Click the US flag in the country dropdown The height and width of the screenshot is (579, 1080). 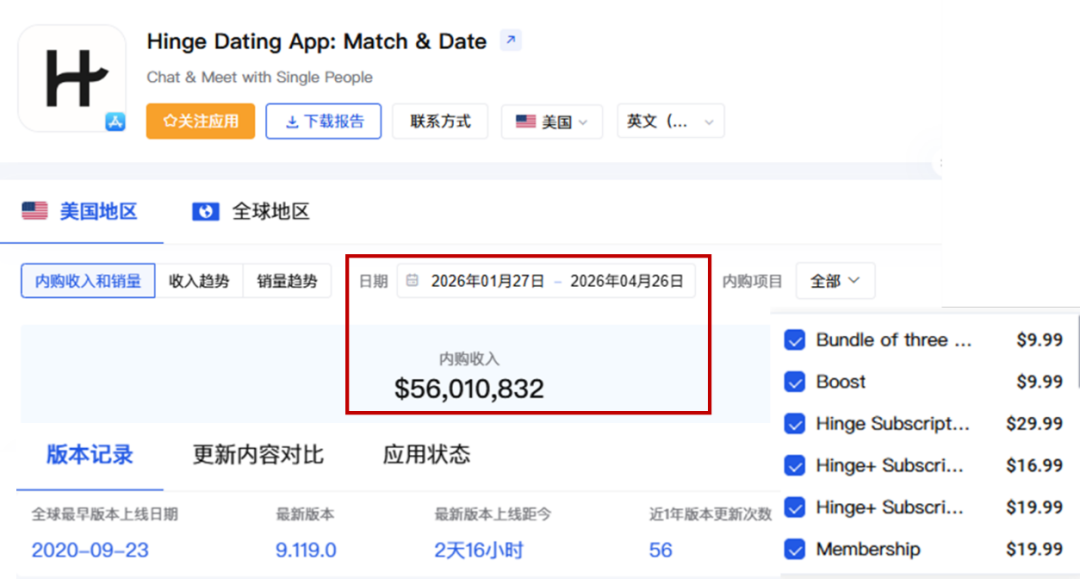(526, 121)
